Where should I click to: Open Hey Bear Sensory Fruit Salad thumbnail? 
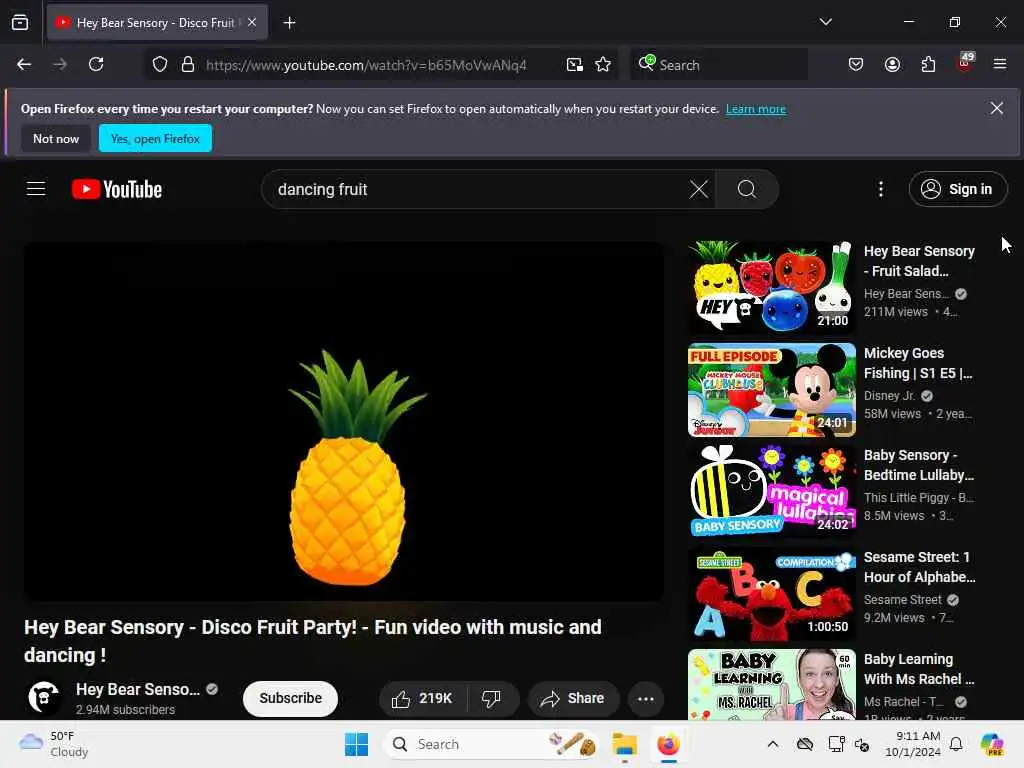pos(772,288)
